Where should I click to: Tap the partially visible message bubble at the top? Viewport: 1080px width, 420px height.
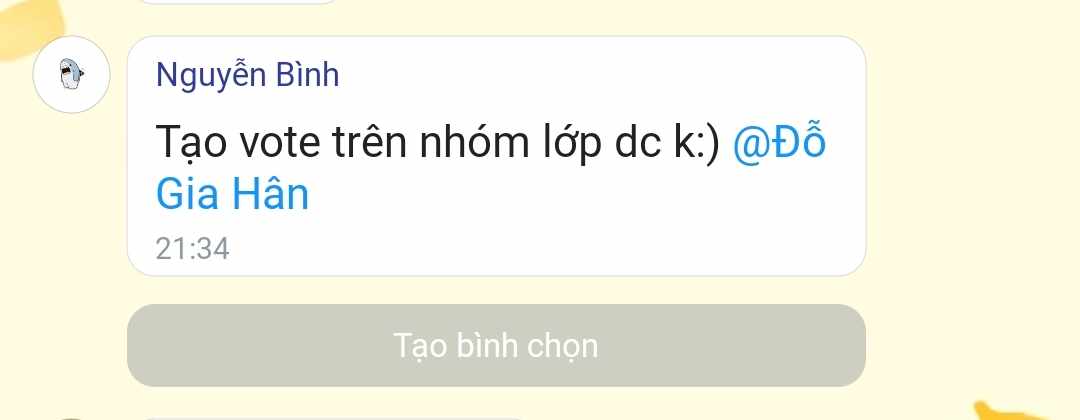238,2
